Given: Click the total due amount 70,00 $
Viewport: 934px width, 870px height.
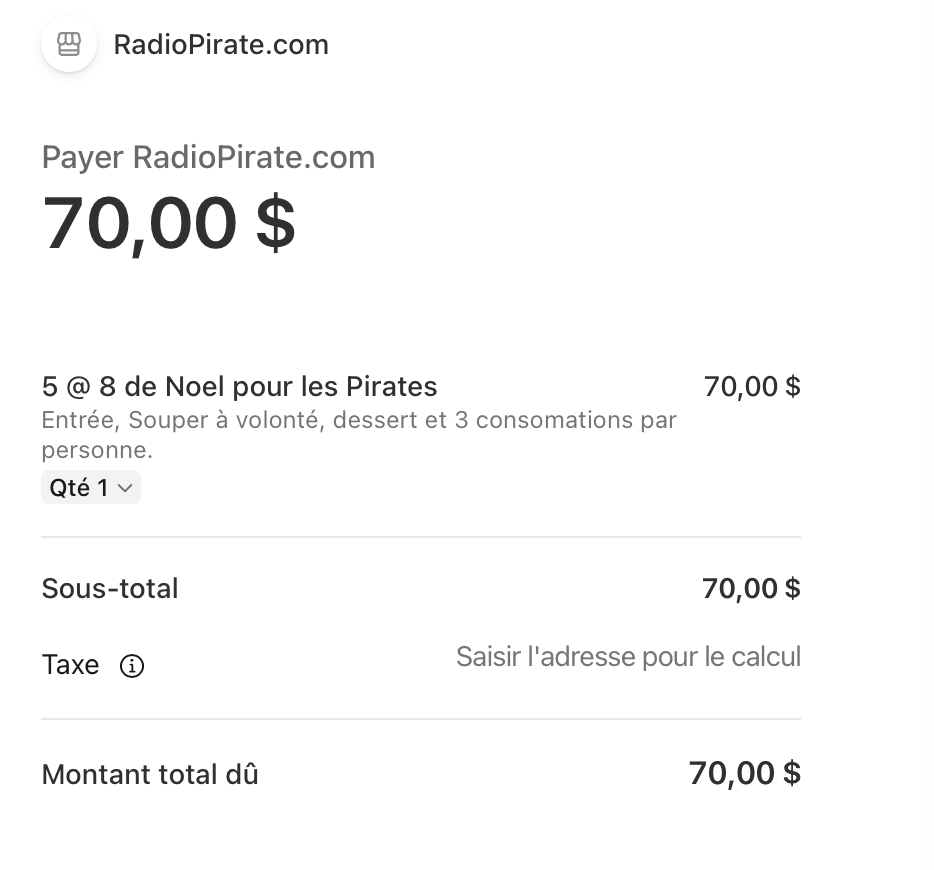Looking at the screenshot, I should click(x=745, y=773).
